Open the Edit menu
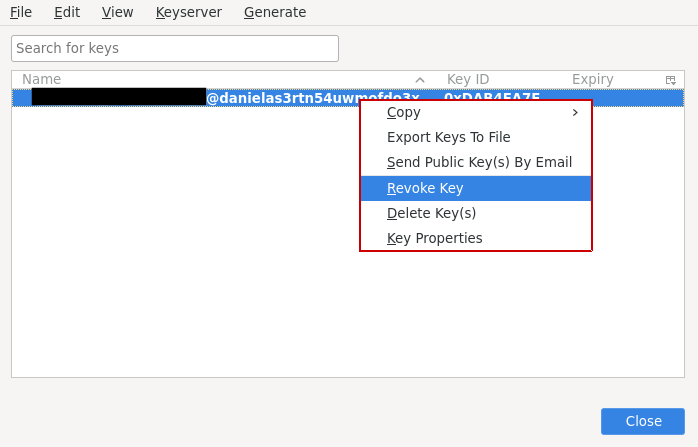 pos(67,12)
